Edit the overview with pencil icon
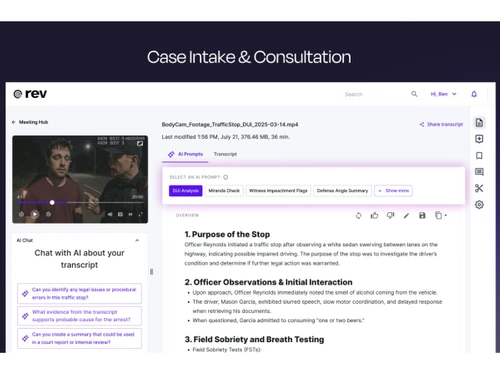This screenshot has width=500, height=375. coord(406,216)
